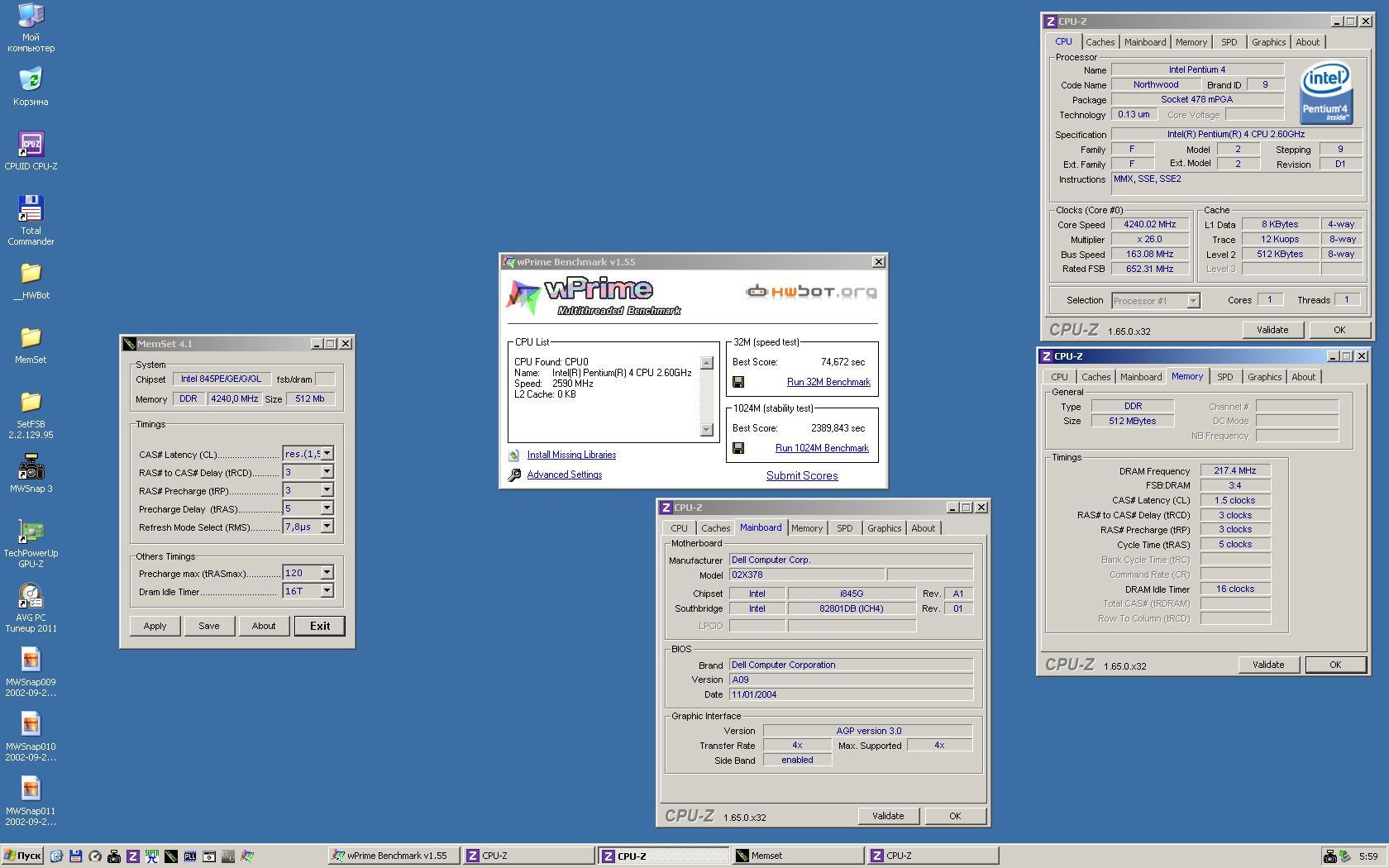Screen dimensions: 1389x868
Task: Select the MWSnap011 image file on the desktop
Action: [x=31, y=801]
